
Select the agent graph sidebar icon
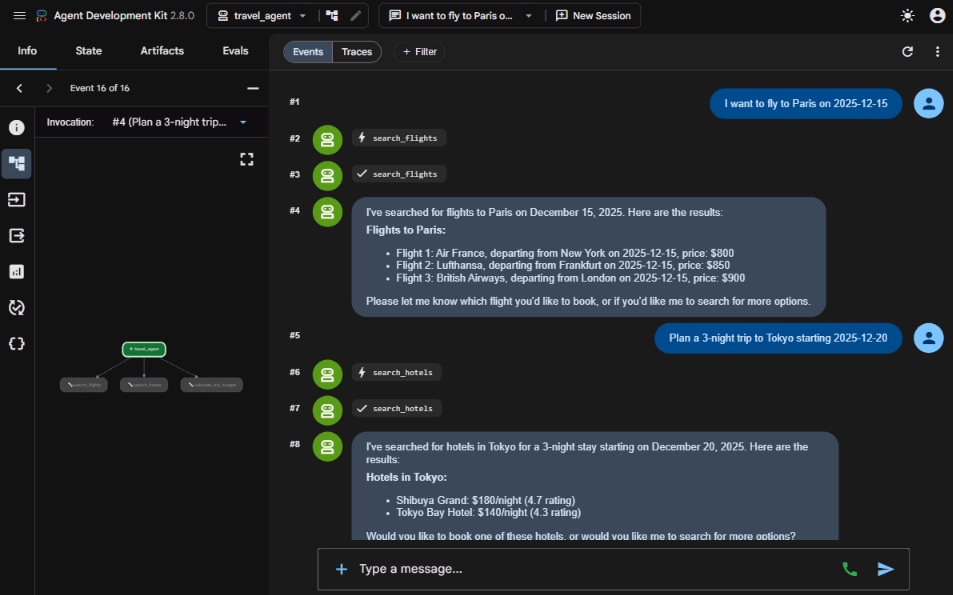(x=16, y=163)
